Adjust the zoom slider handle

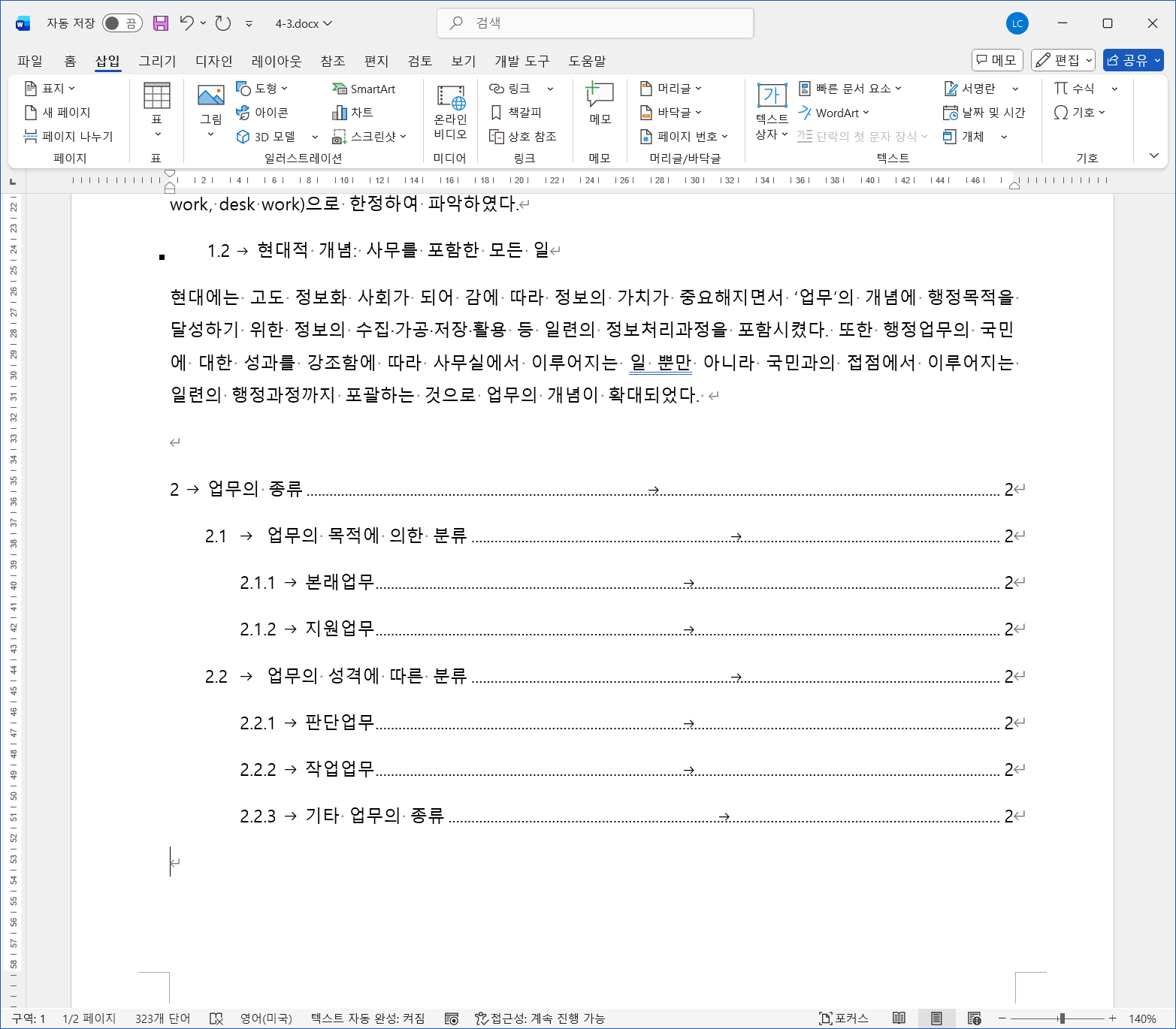(x=1061, y=1018)
